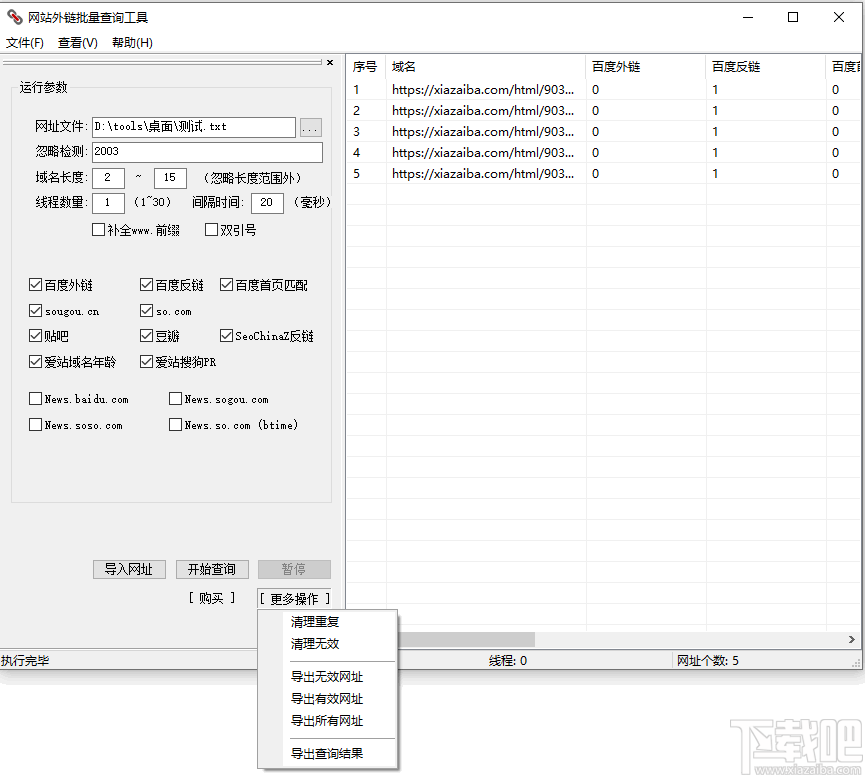Click the ... browse button beside 网址文件
The height and width of the screenshot is (775, 865).
coord(310,127)
